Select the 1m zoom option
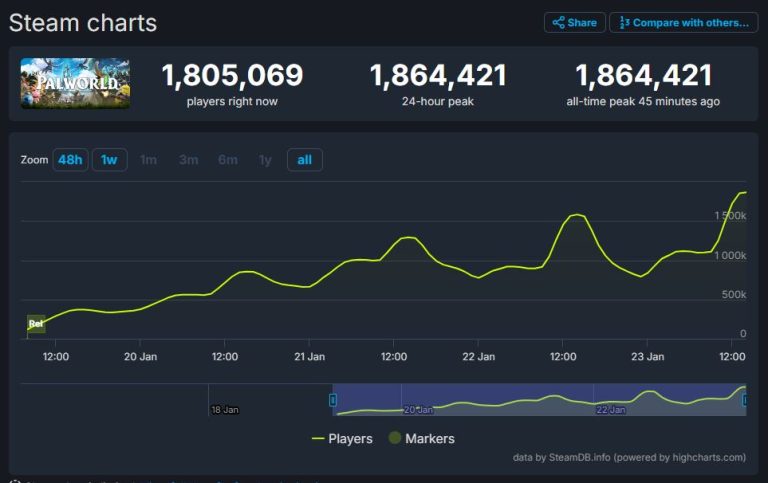Image resolution: width=768 pixels, height=483 pixels. pyautogui.click(x=148, y=160)
